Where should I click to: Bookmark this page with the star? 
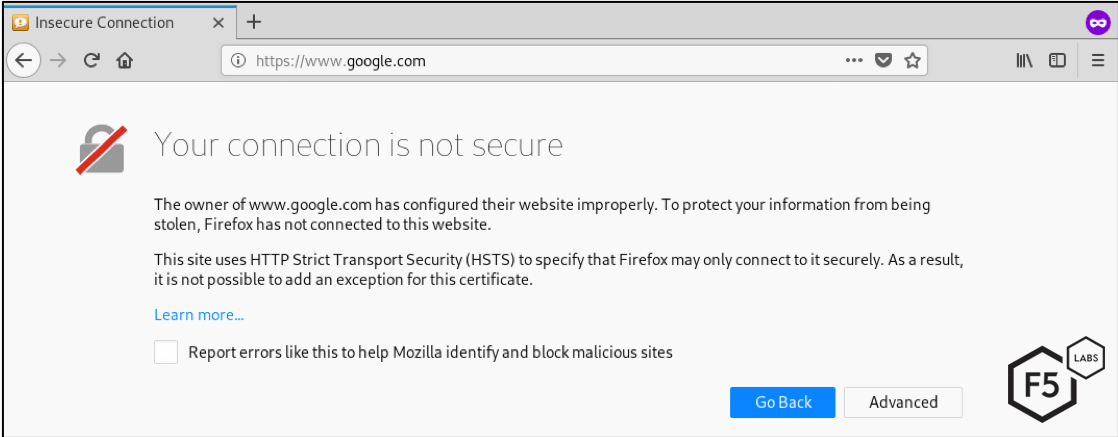(912, 60)
